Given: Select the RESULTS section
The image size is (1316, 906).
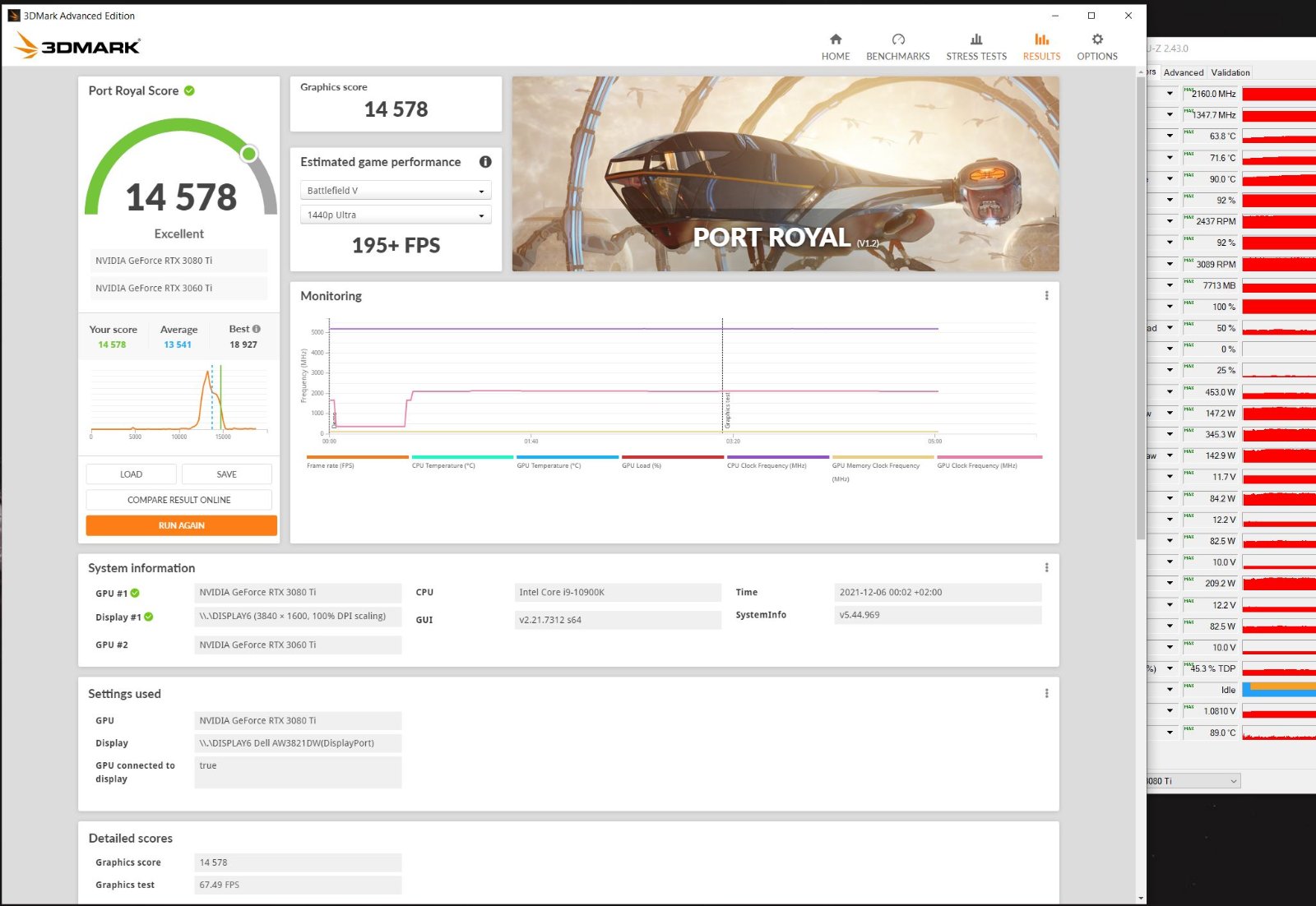Looking at the screenshot, I should click(x=1041, y=47).
